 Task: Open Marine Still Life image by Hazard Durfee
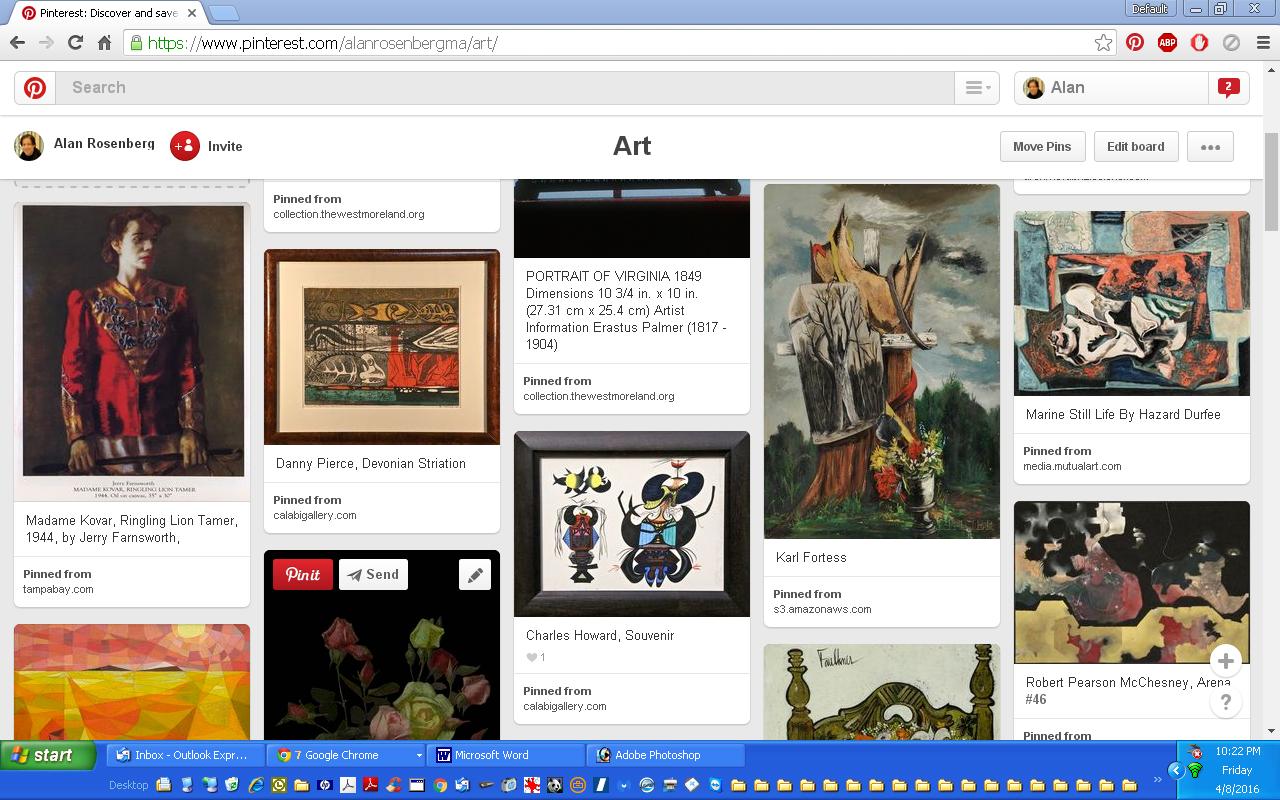[x=1132, y=303]
